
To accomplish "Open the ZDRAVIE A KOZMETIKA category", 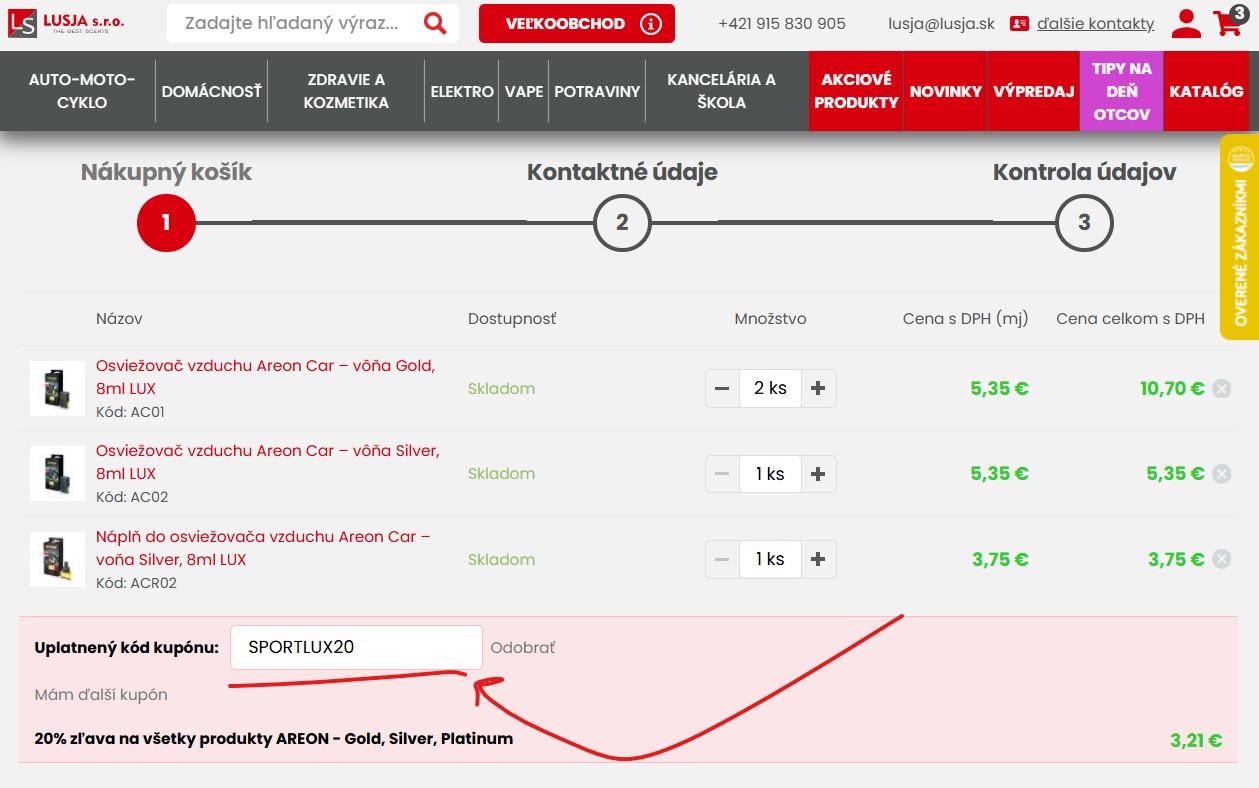I will coord(347,91).
